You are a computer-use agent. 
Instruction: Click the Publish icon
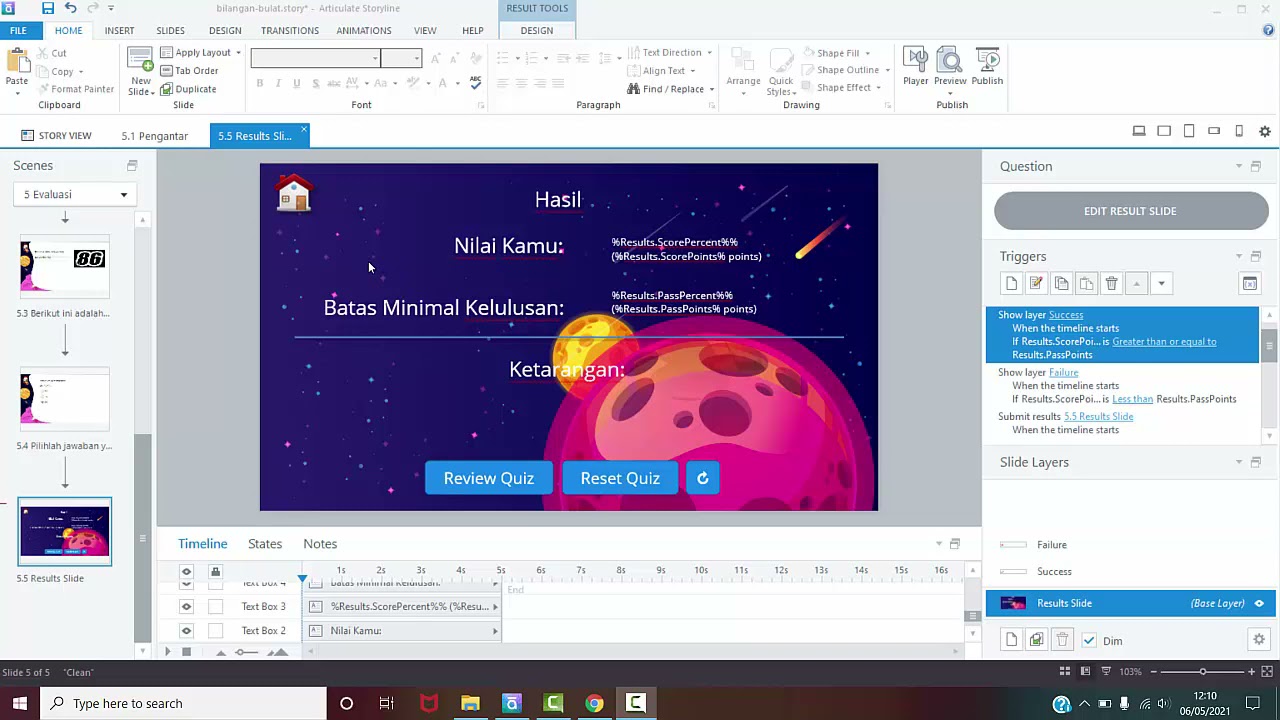987,66
